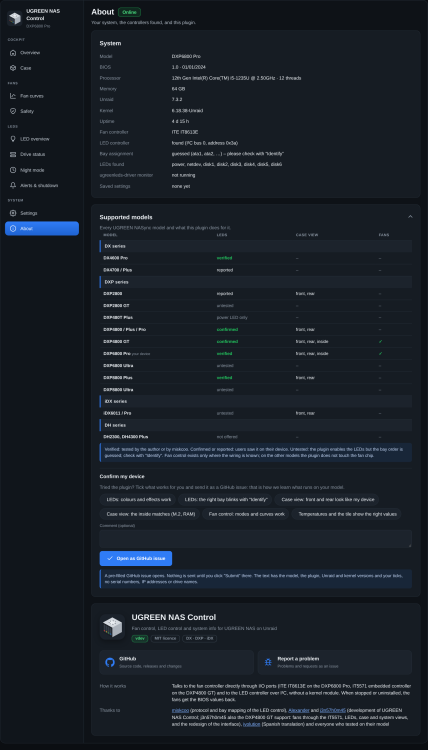Click the Fan controller value 'ITE IT8613E'

185,132
